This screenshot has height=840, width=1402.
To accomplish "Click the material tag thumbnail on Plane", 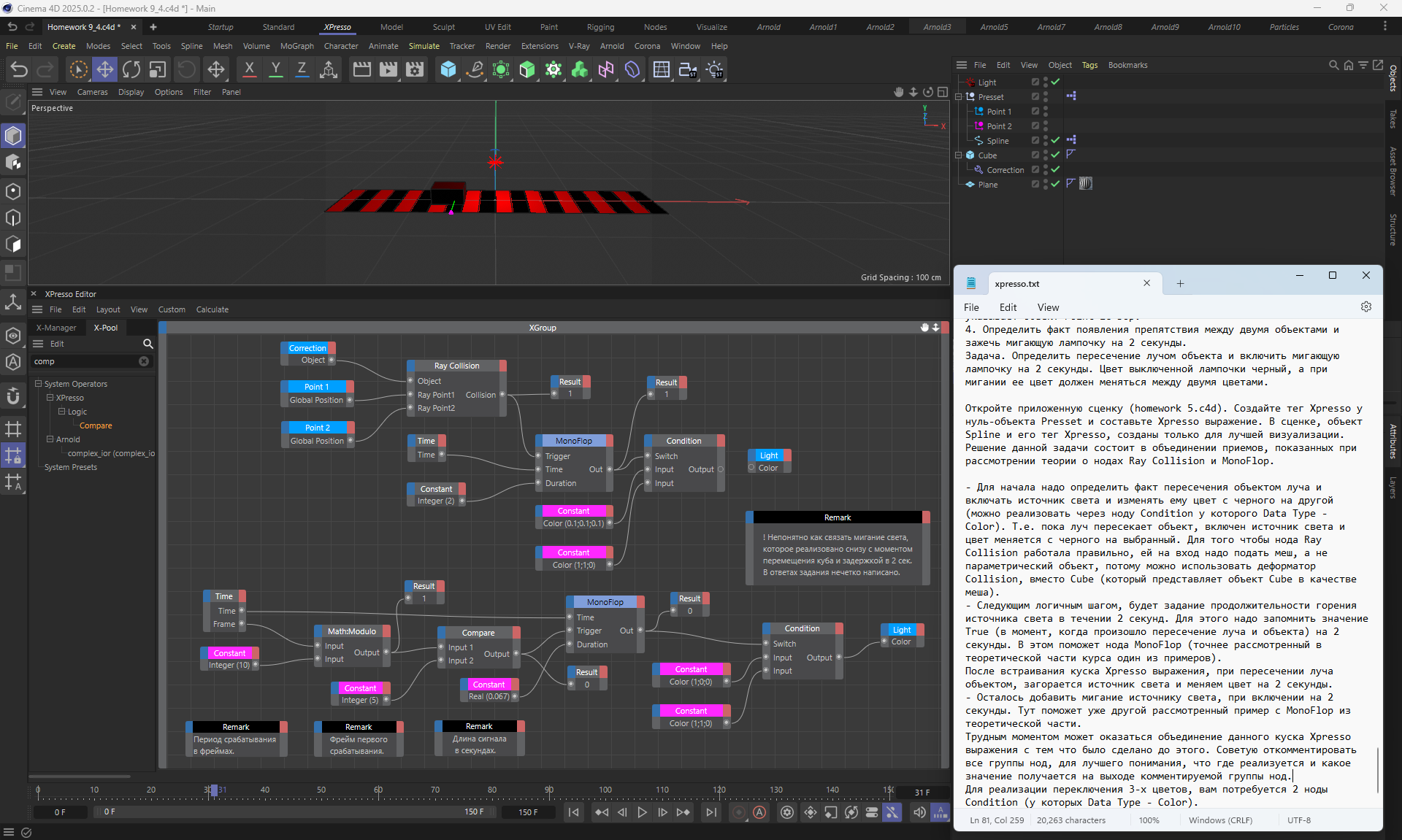I will 1086,184.
